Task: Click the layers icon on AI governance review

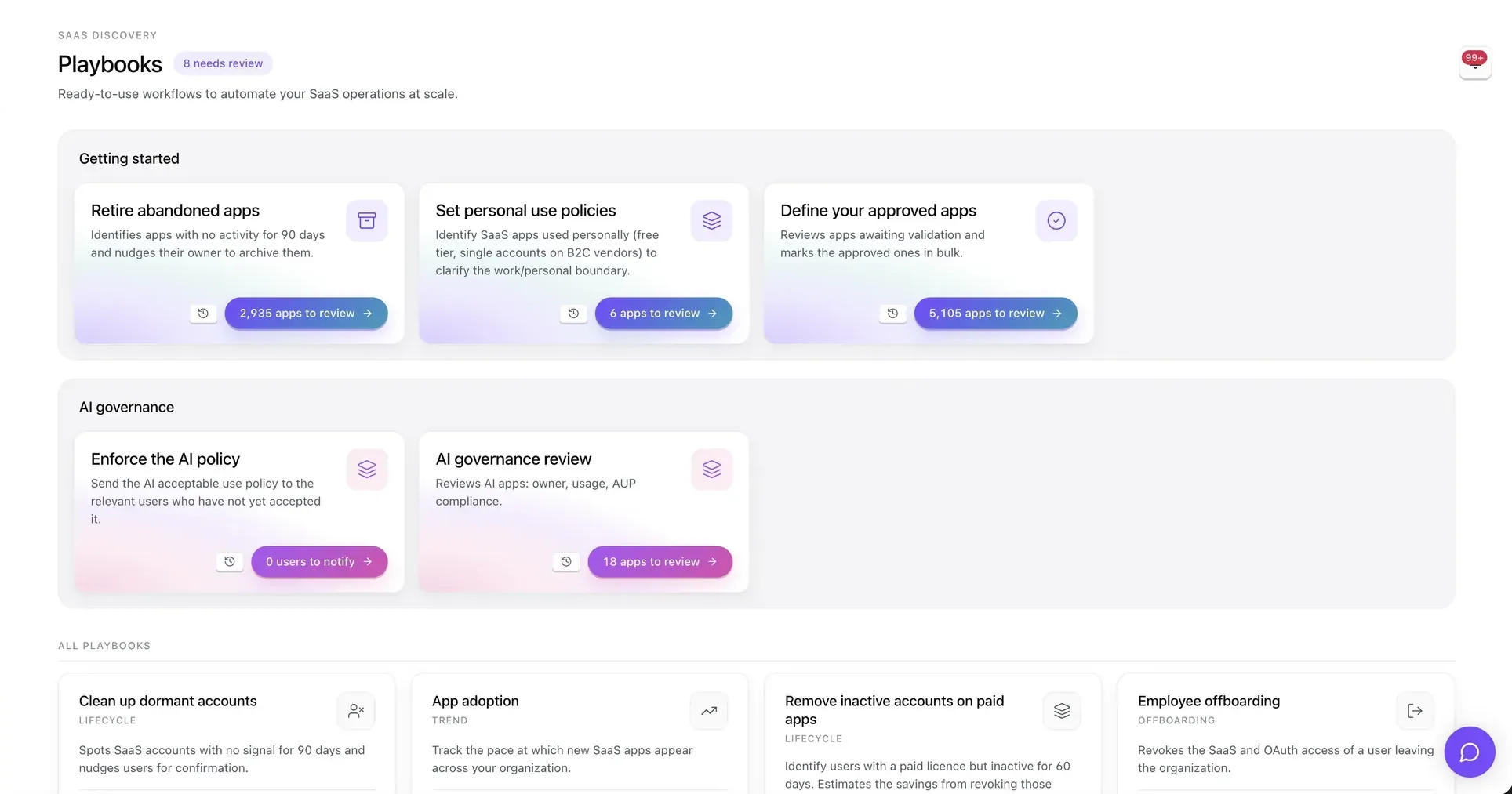Action: 711,469
